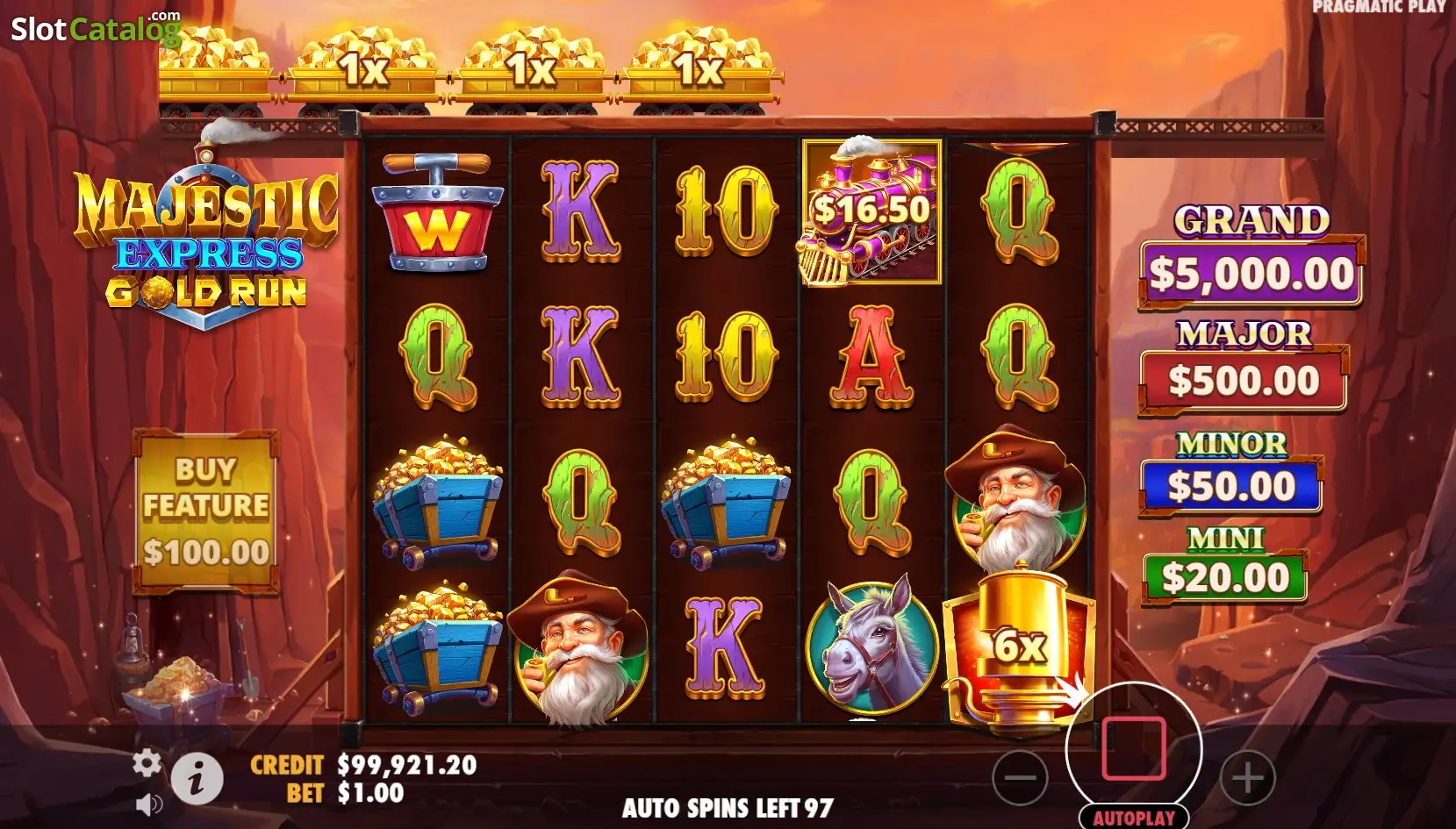
Task: Stop the auto spins with the red square
Action: 1133,749
